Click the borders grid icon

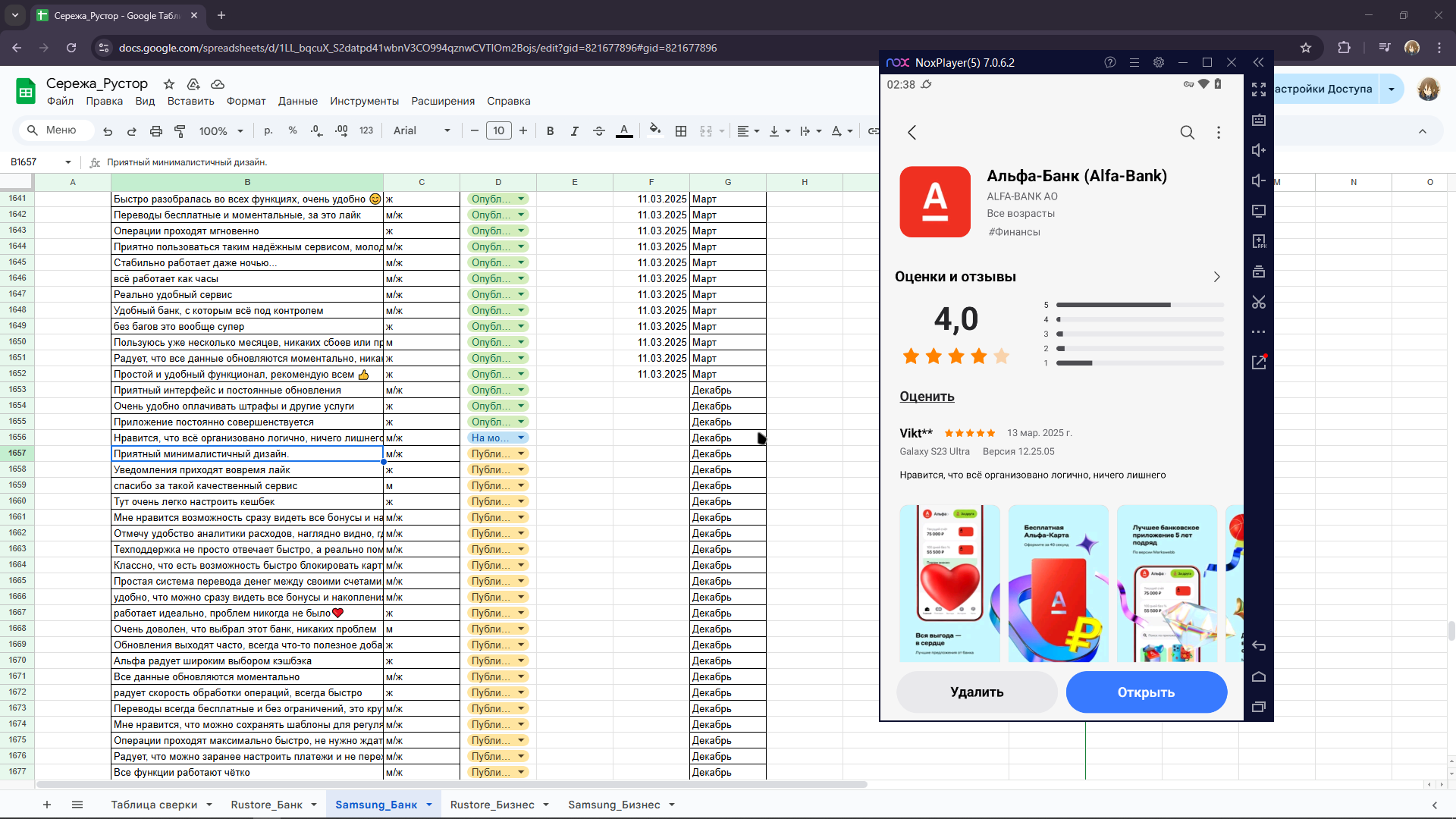[x=681, y=131]
